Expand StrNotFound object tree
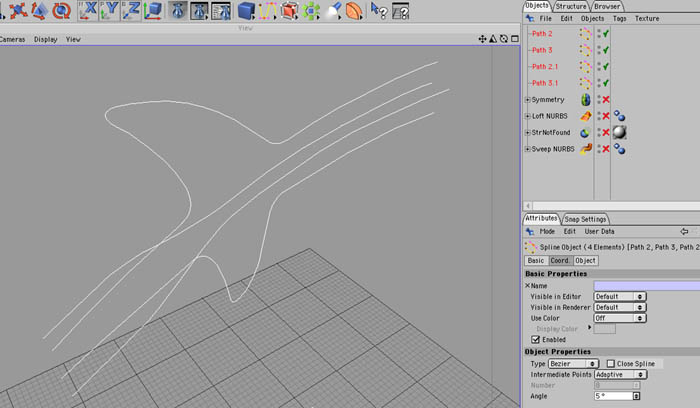 [527, 133]
